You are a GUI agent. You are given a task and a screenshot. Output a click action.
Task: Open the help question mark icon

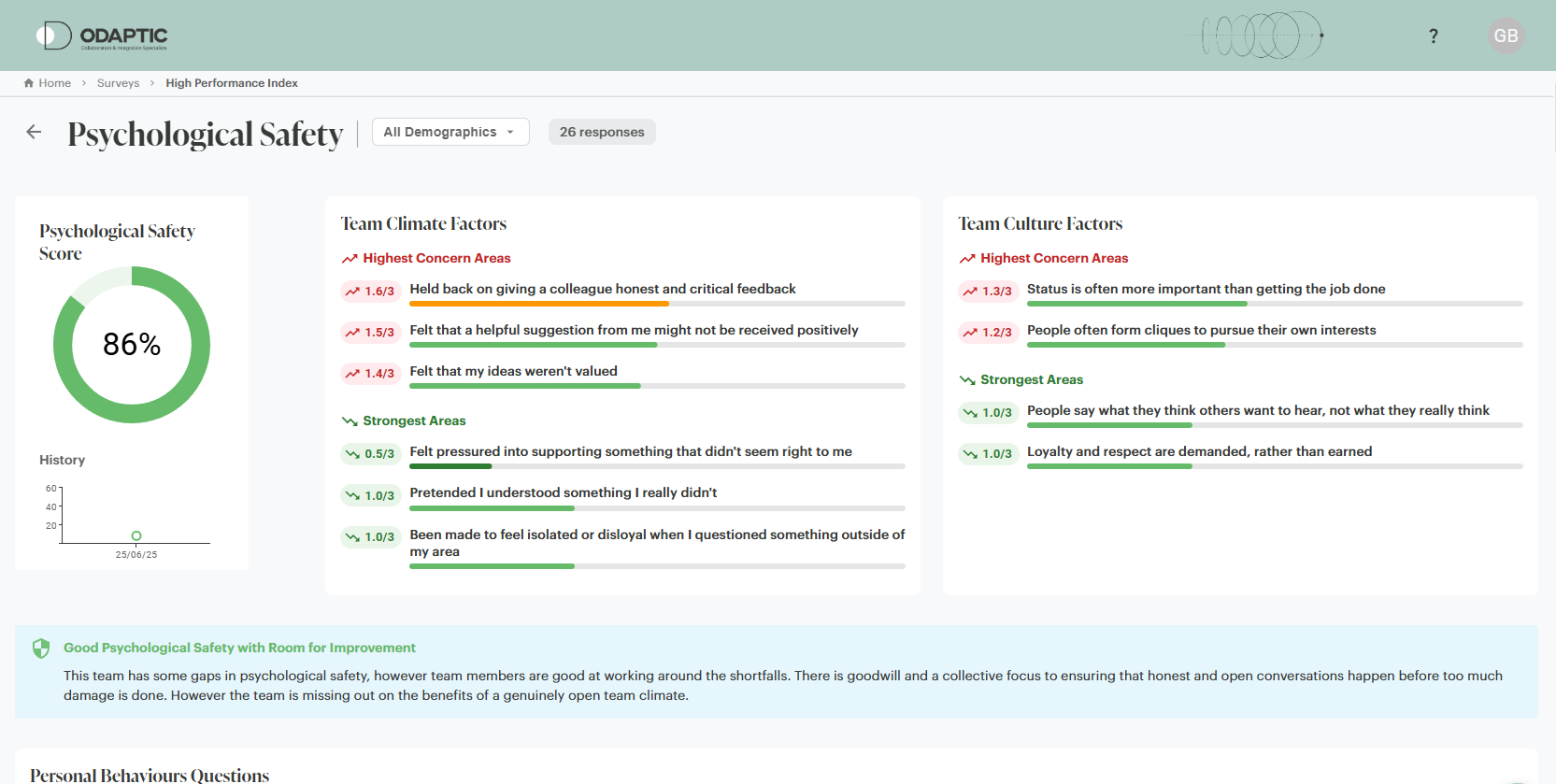pyautogui.click(x=1433, y=36)
